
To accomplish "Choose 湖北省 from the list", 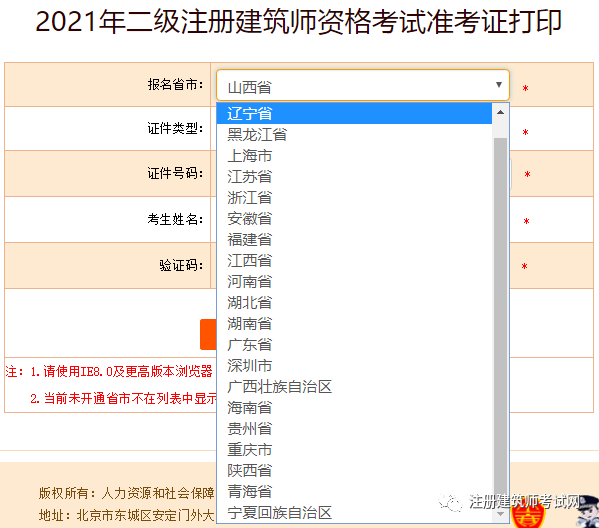I will click(x=354, y=303).
